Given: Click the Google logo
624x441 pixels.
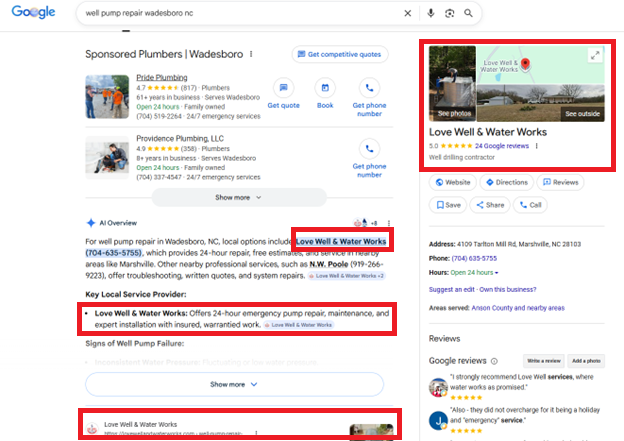Looking at the screenshot, I should tap(33, 12).
